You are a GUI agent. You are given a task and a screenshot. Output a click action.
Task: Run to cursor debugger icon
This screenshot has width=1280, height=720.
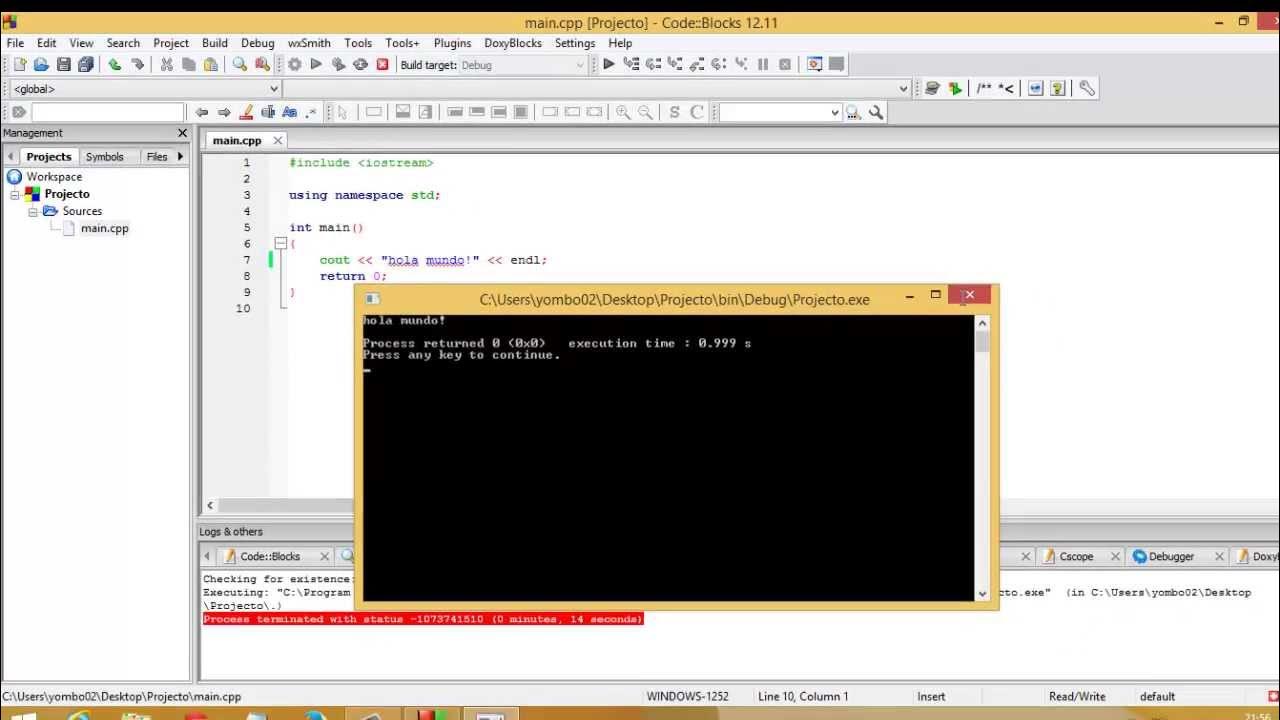pos(631,64)
